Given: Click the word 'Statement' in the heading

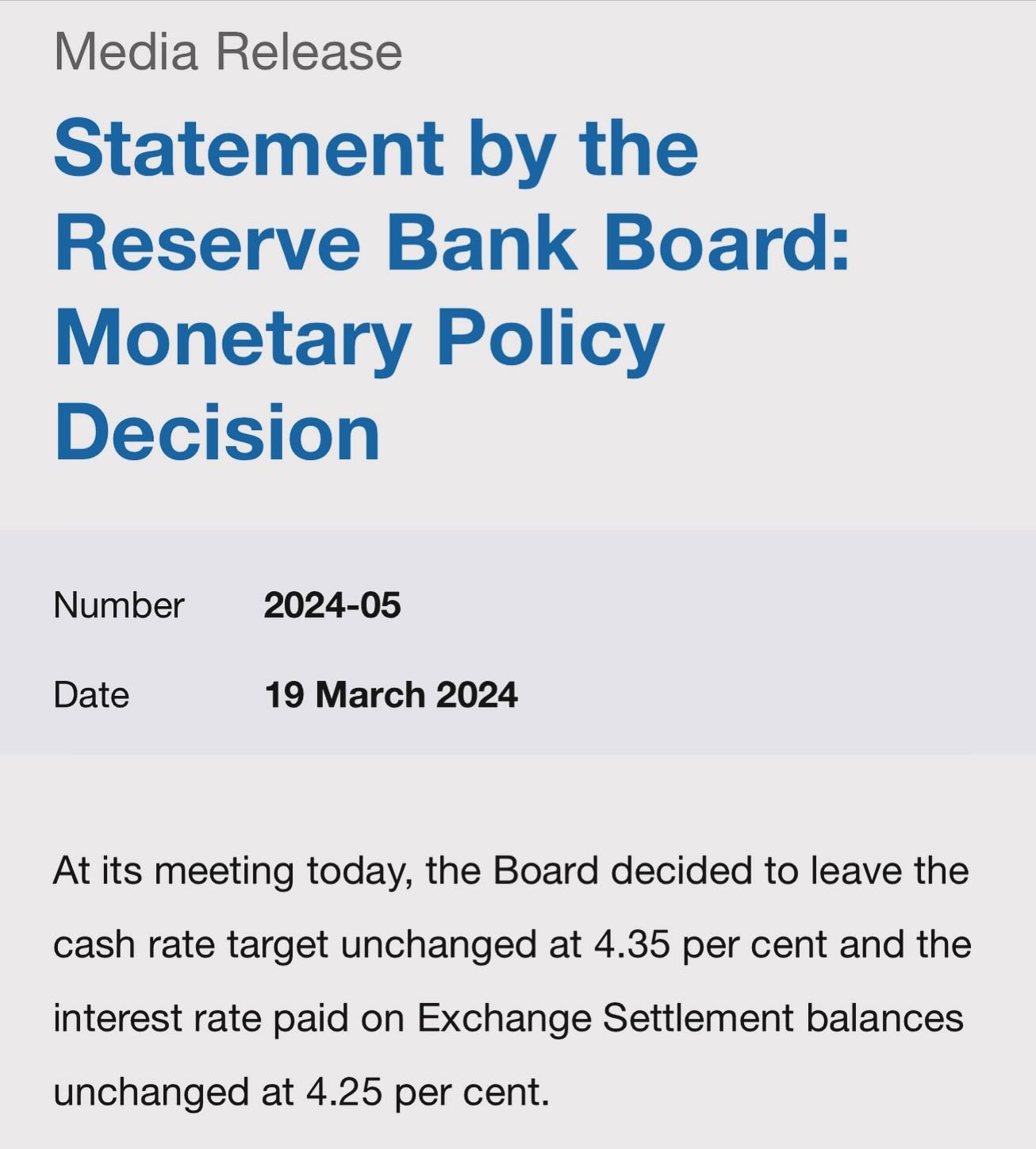Looking at the screenshot, I should [249, 148].
